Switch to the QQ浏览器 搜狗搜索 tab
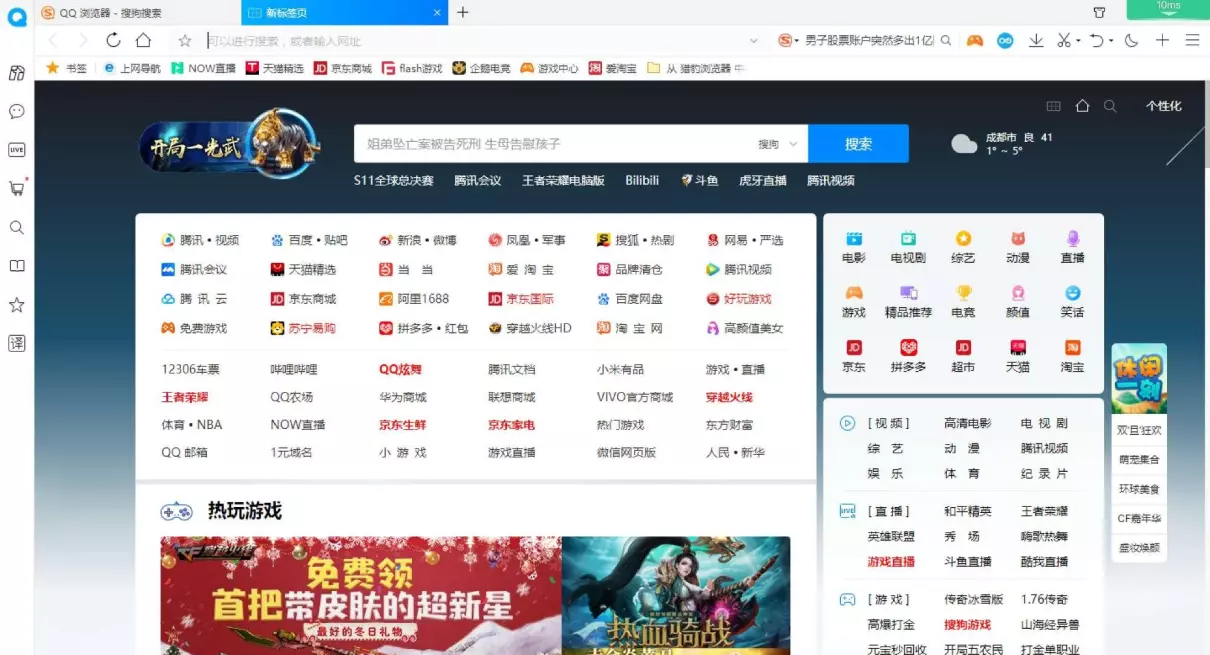 click(138, 13)
